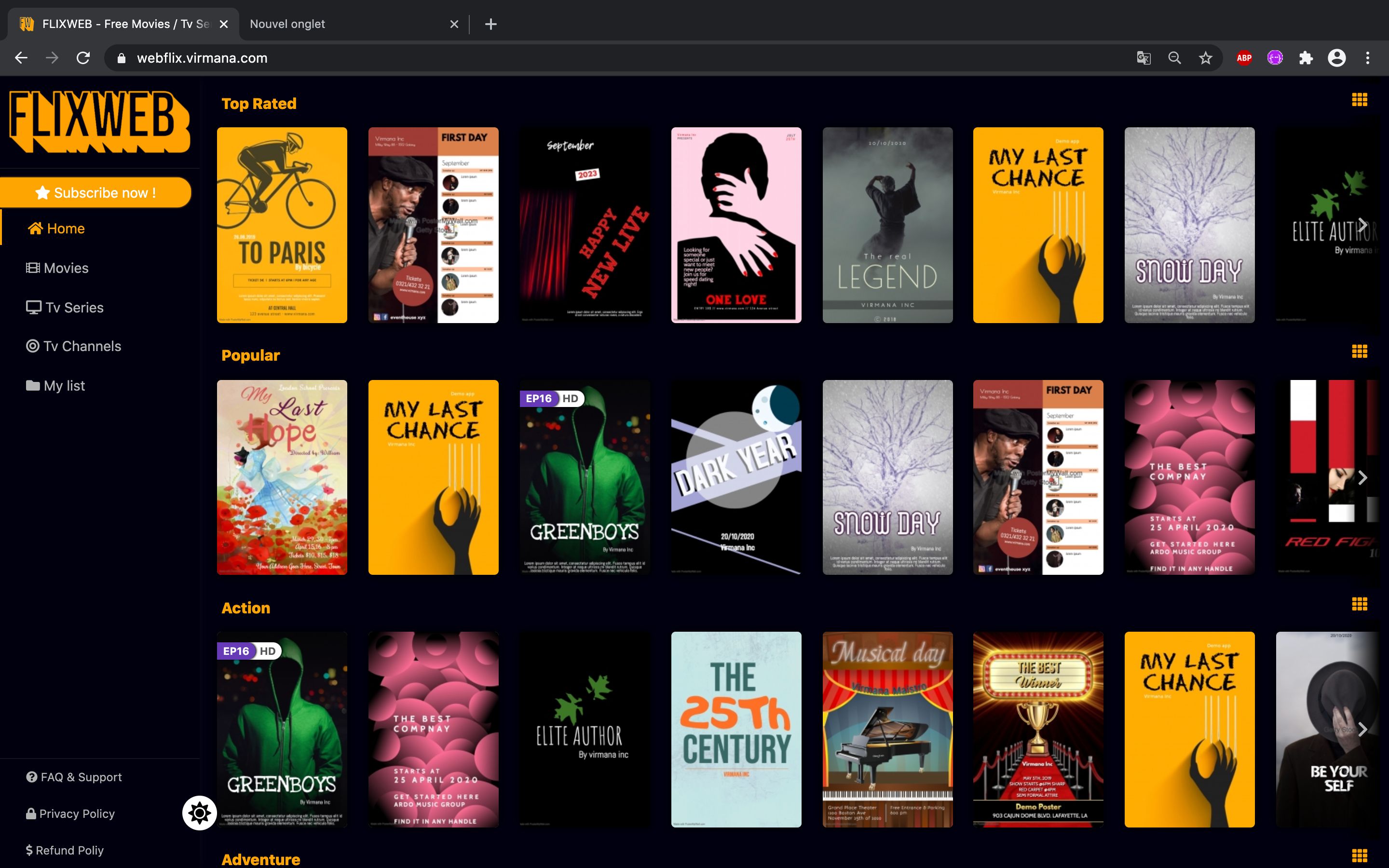Click the Subscribe now button
Image resolution: width=1389 pixels, height=868 pixels.
[x=96, y=192]
